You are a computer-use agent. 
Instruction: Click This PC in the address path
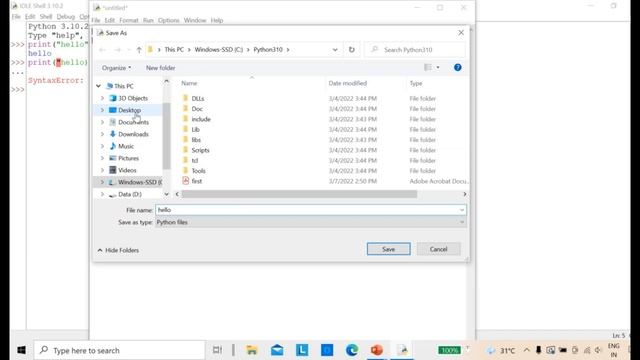[x=174, y=49]
